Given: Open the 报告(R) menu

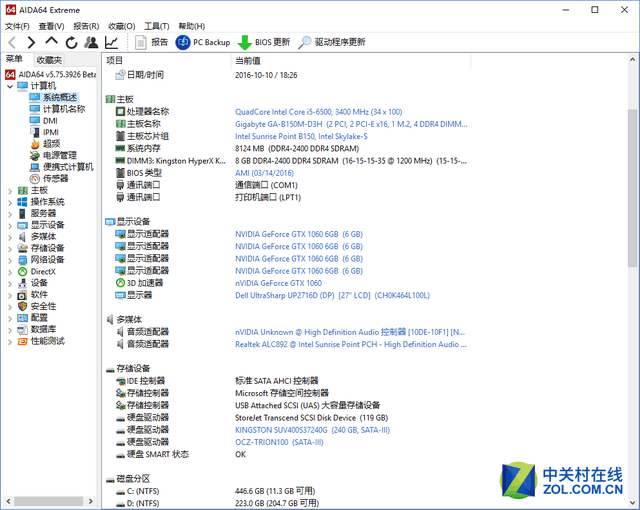Looking at the screenshot, I should 86,26.
